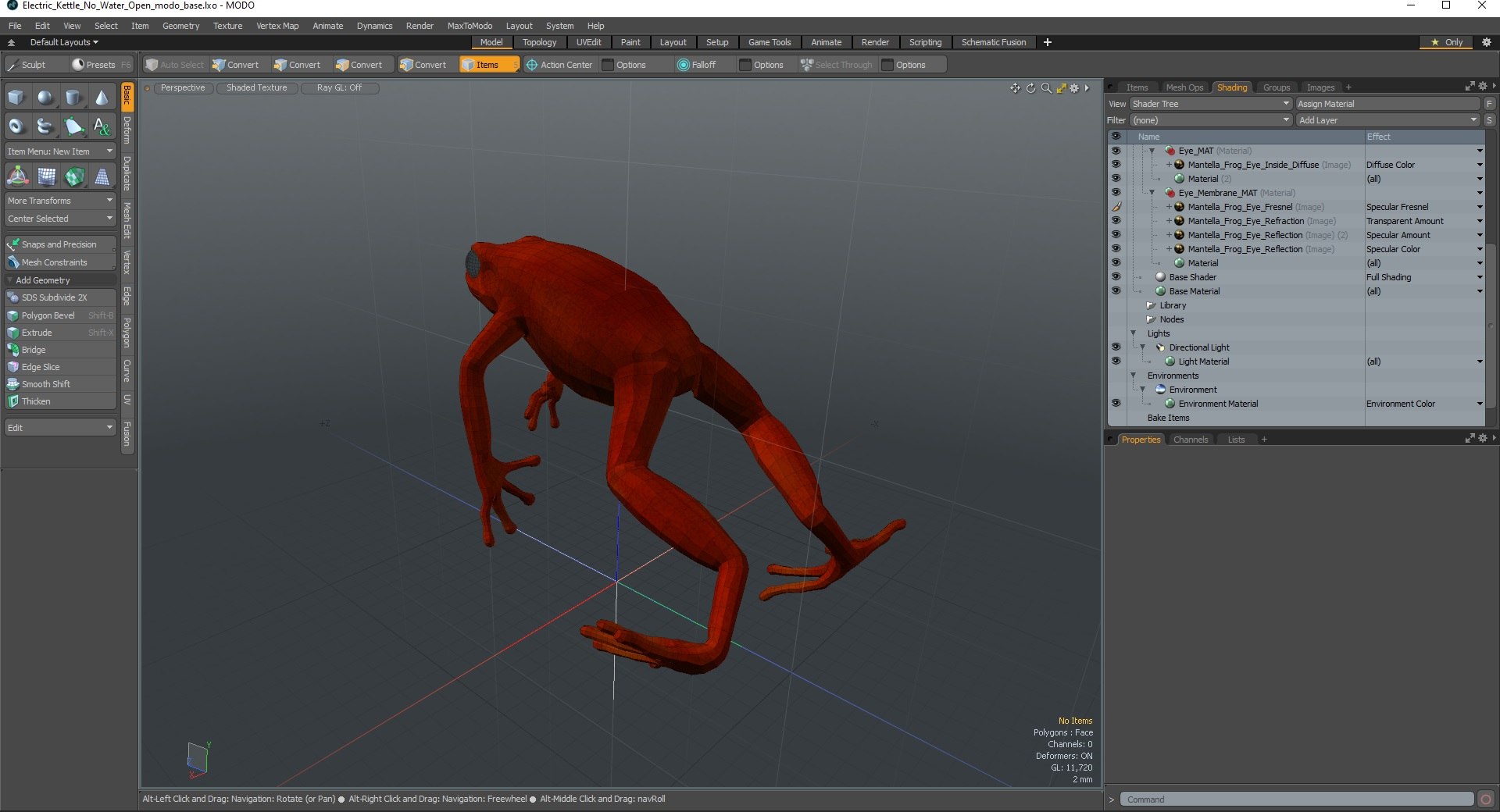Open Shading panel settings gear
Viewport: 1500px width, 812px height.
(x=1482, y=87)
